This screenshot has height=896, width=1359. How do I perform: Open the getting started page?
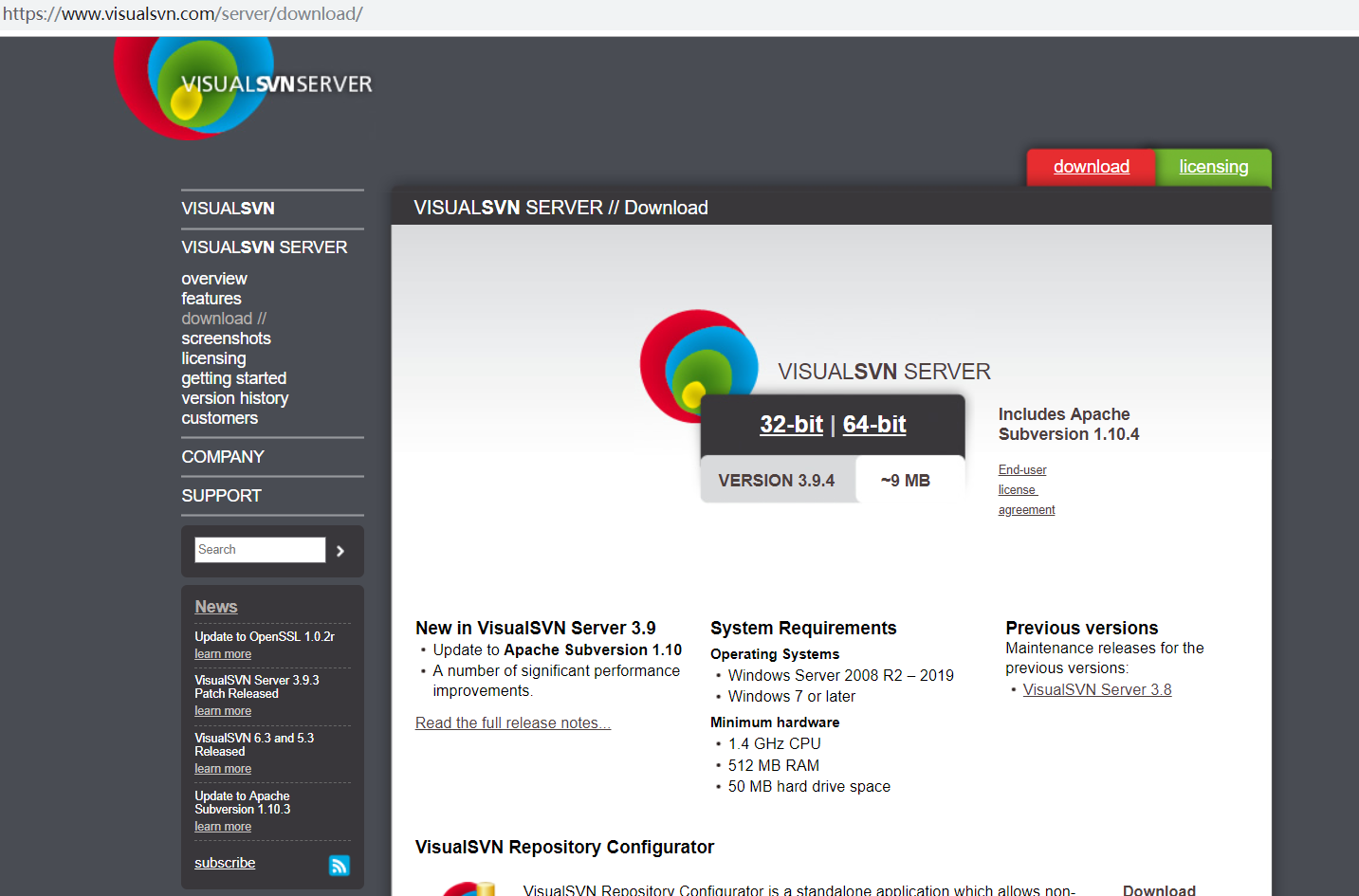234,378
